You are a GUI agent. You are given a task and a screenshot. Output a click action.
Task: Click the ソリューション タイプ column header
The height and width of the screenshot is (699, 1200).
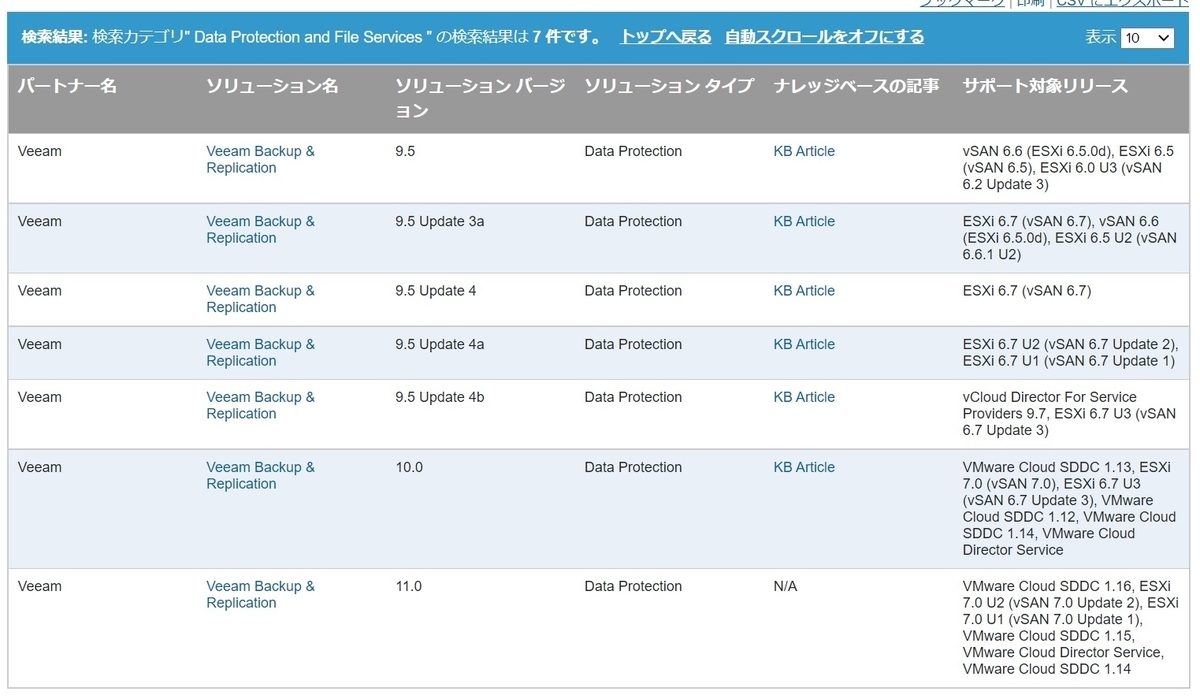(668, 86)
